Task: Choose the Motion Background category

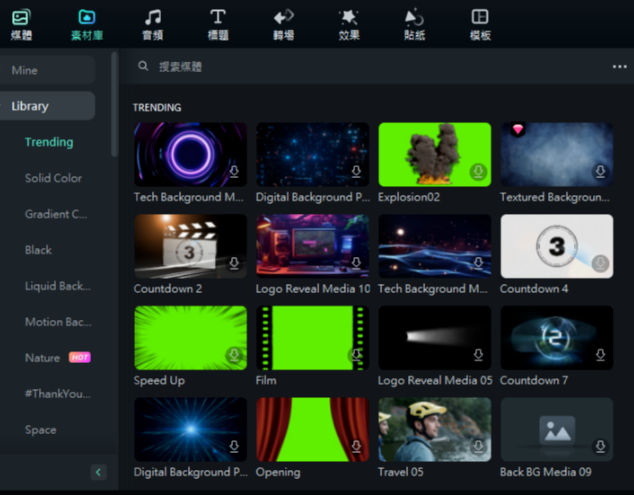Action: coord(57,322)
